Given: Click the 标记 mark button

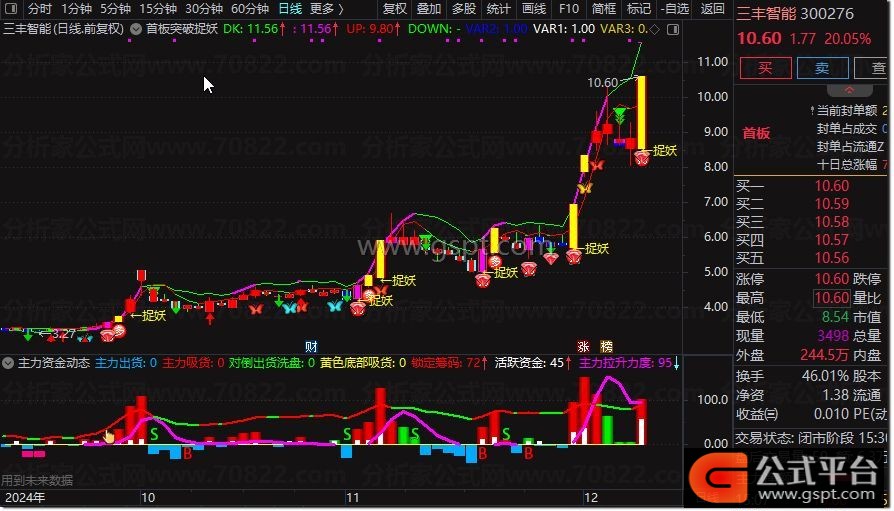Looking at the screenshot, I should (639, 9).
